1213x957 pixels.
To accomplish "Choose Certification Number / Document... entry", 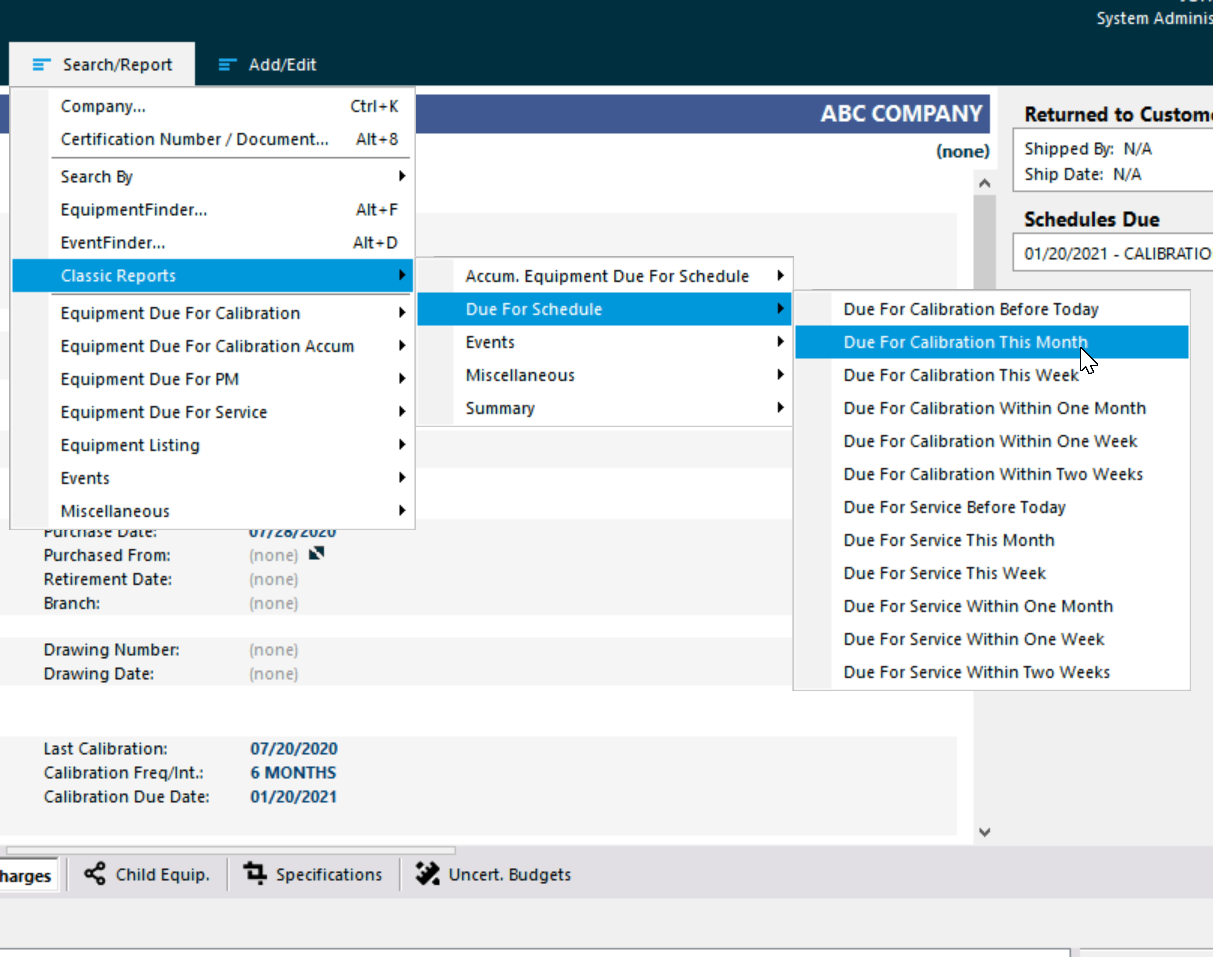I will click(x=212, y=139).
